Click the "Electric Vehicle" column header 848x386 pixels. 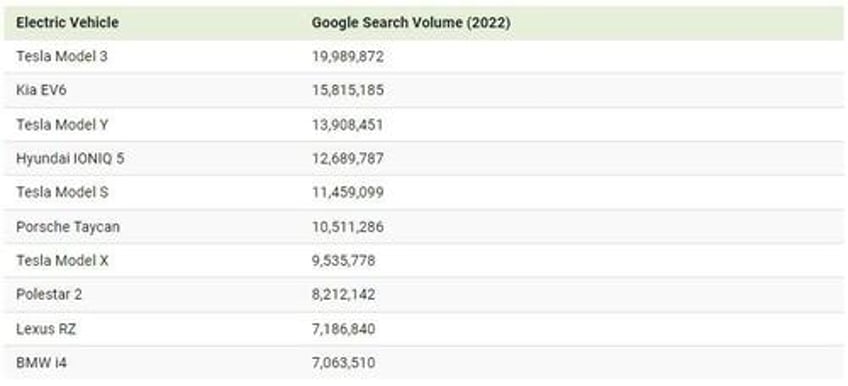coord(67,23)
